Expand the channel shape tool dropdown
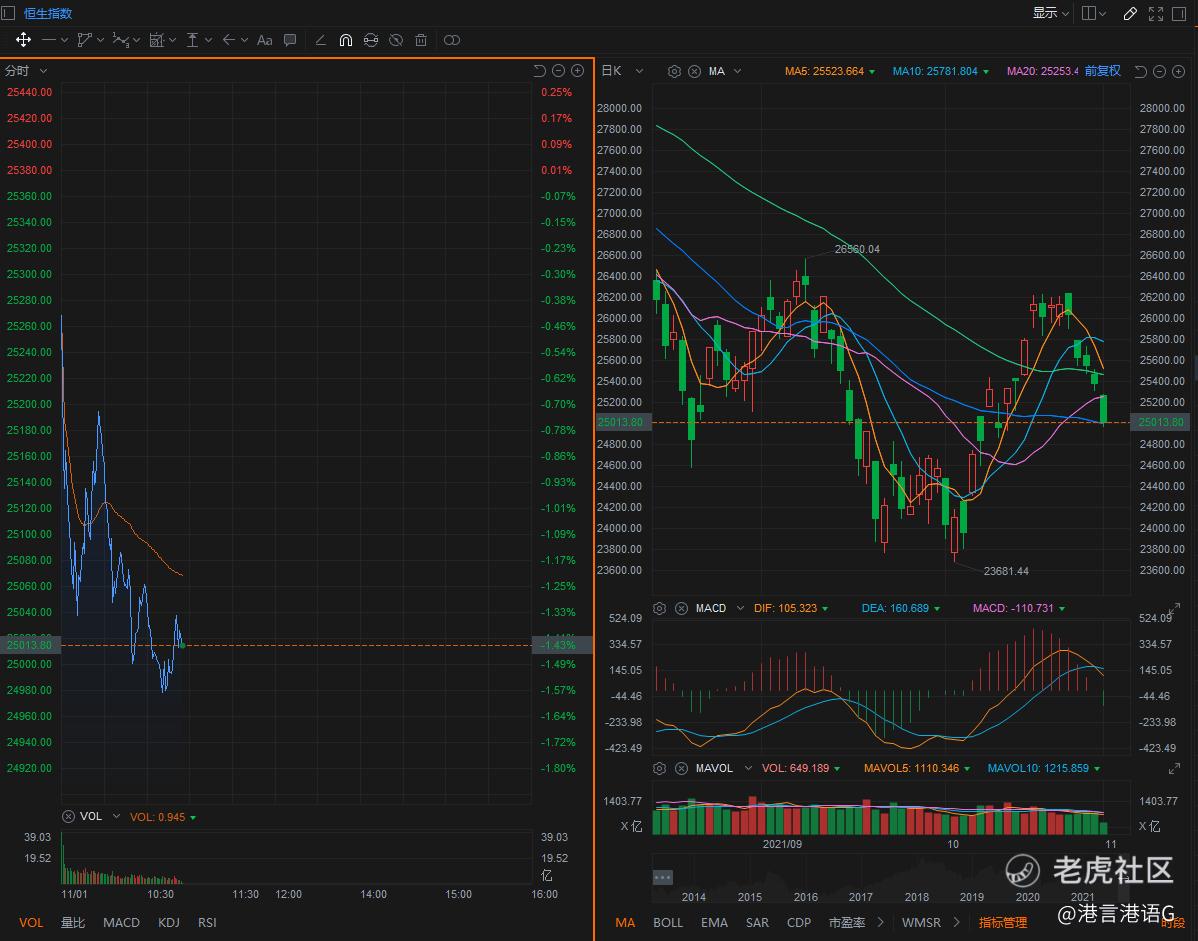This screenshot has width=1198, height=941. (x=100, y=40)
